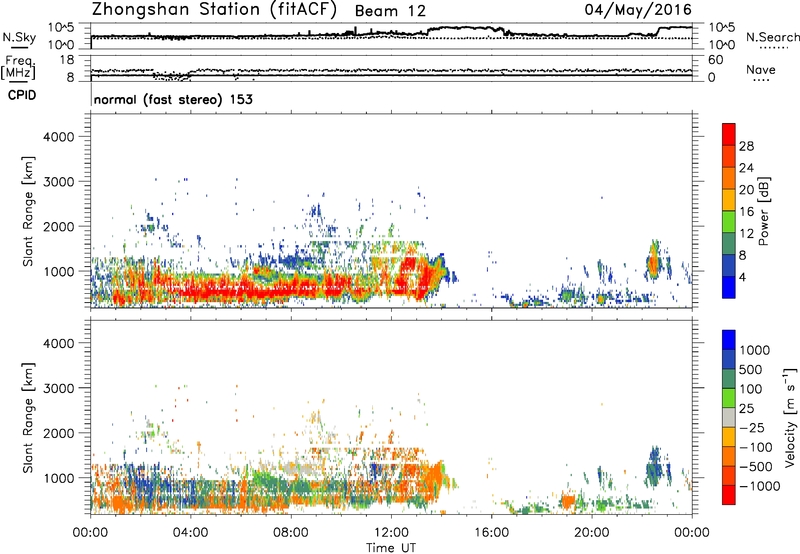The image size is (800, 554).
Task: Pick the gray velocity colorbar segment between 25 and -25
Action: 729,418
